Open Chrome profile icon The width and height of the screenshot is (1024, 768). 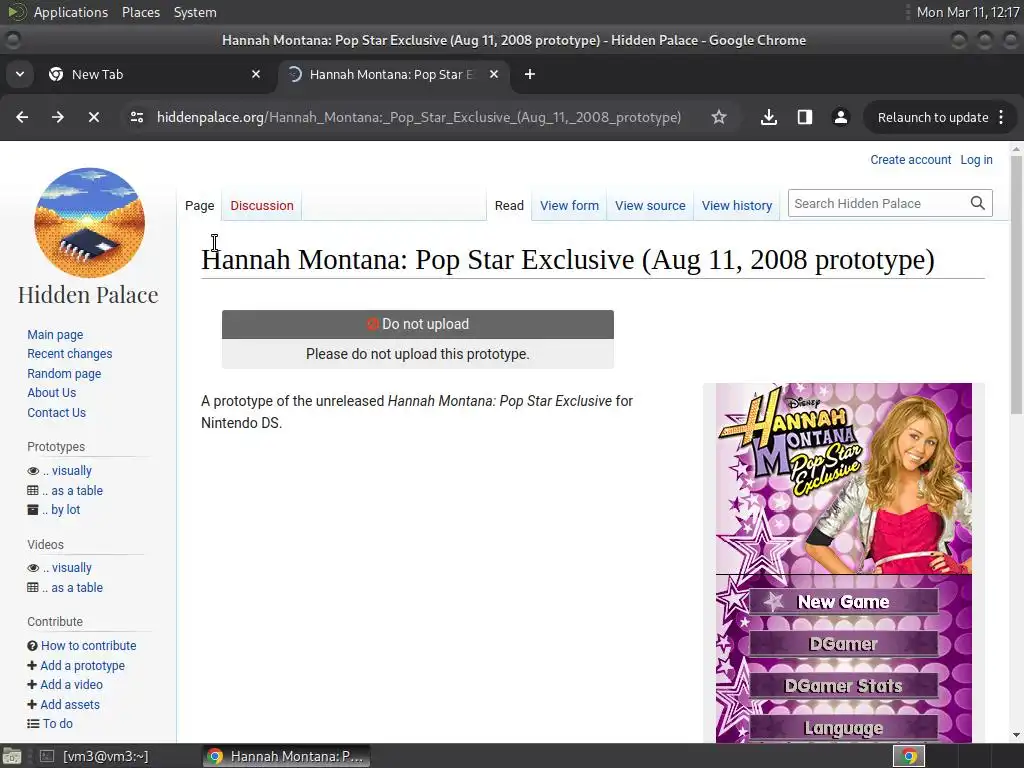click(x=840, y=118)
